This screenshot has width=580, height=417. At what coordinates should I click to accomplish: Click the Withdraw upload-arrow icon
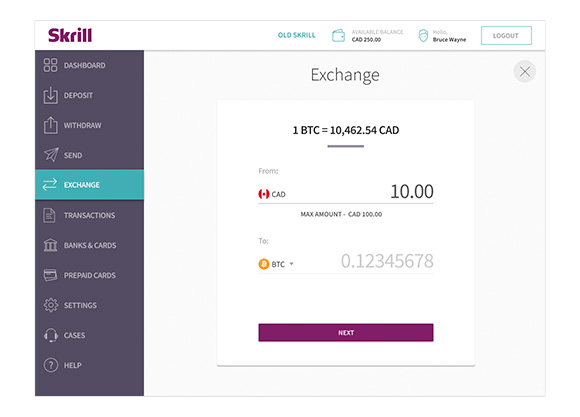tap(50, 125)
